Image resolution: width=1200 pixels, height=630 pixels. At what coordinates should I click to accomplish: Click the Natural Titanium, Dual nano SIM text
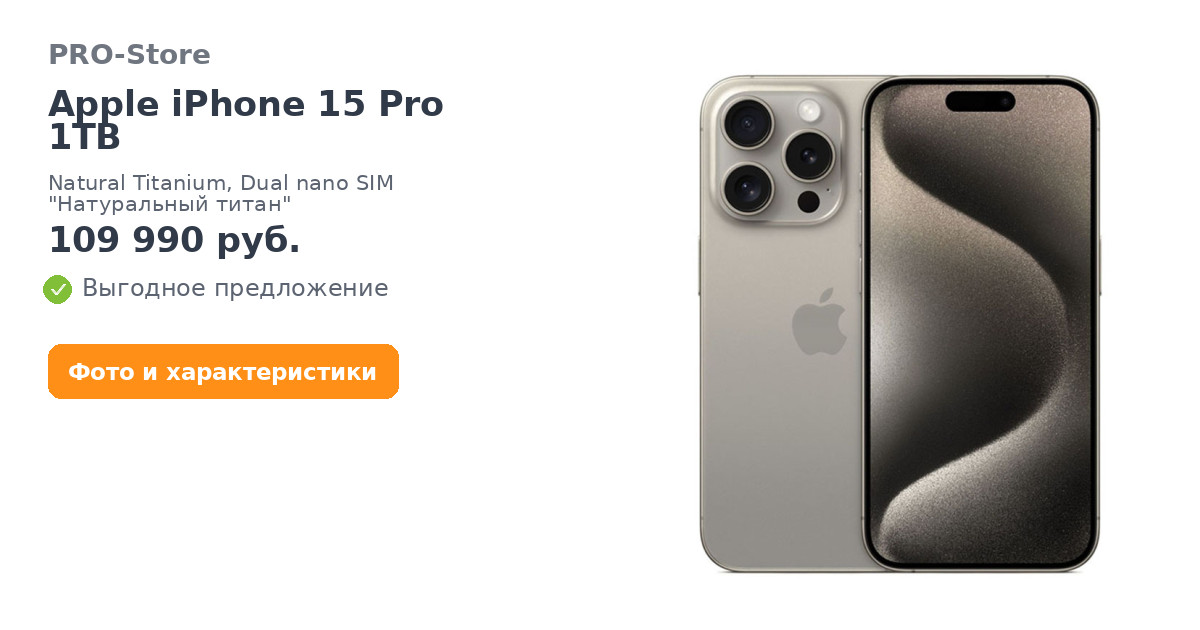point(221,184)
